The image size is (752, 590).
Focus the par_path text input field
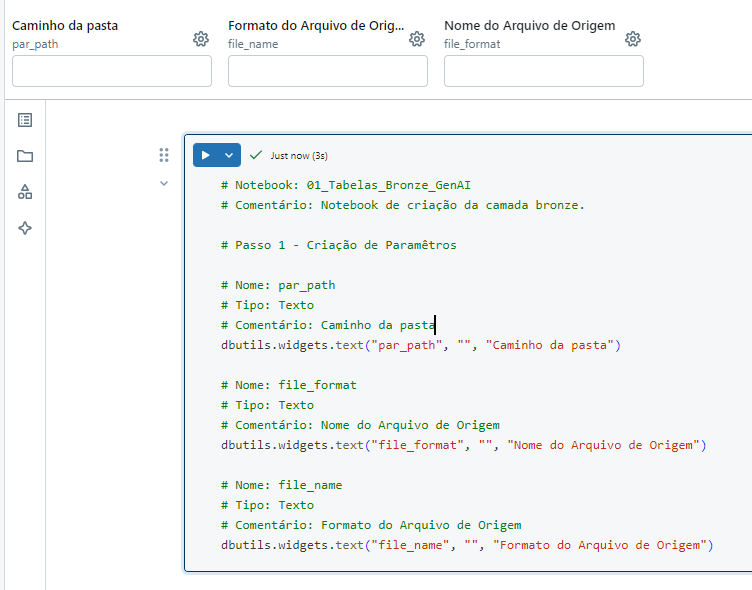coord(112,71)
